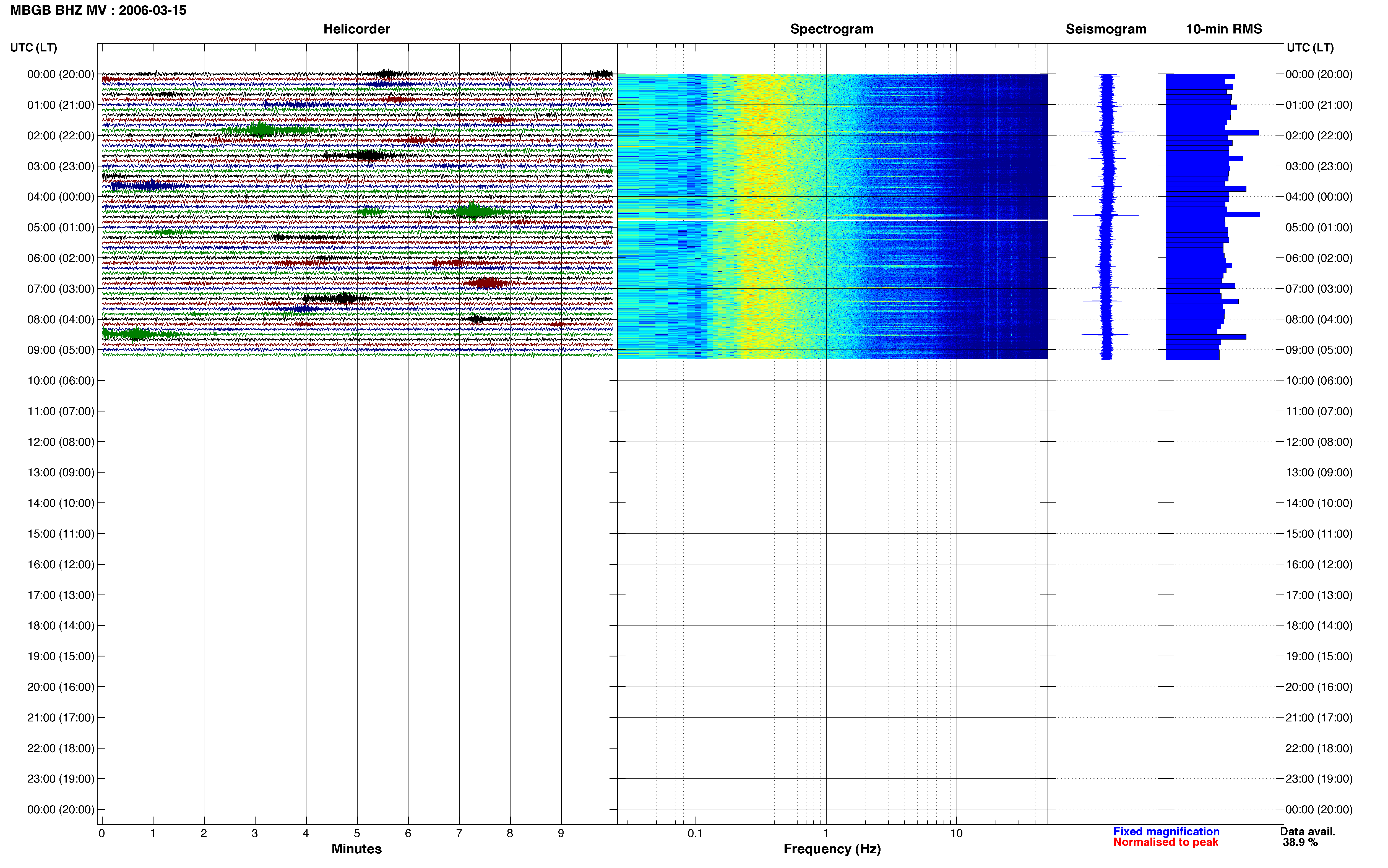
Task: Click the left '09:00 (05:00)' time label
Action: [x=61, y=350]
